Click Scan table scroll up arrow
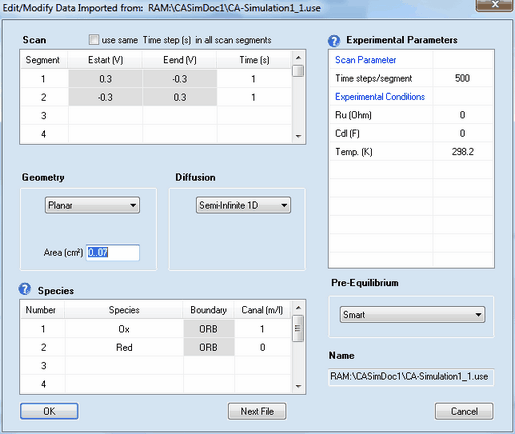Screen dimensions: 515x434 pyautogui.click(x=298, y=58)
